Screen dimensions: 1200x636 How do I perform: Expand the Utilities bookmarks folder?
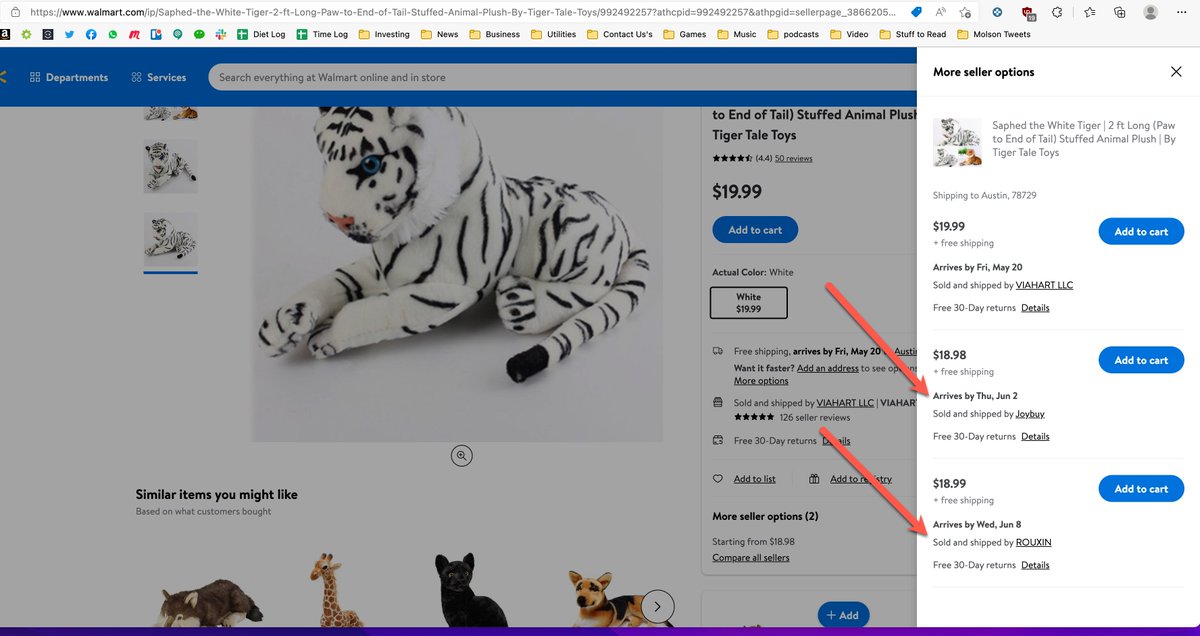pos(554,34)
